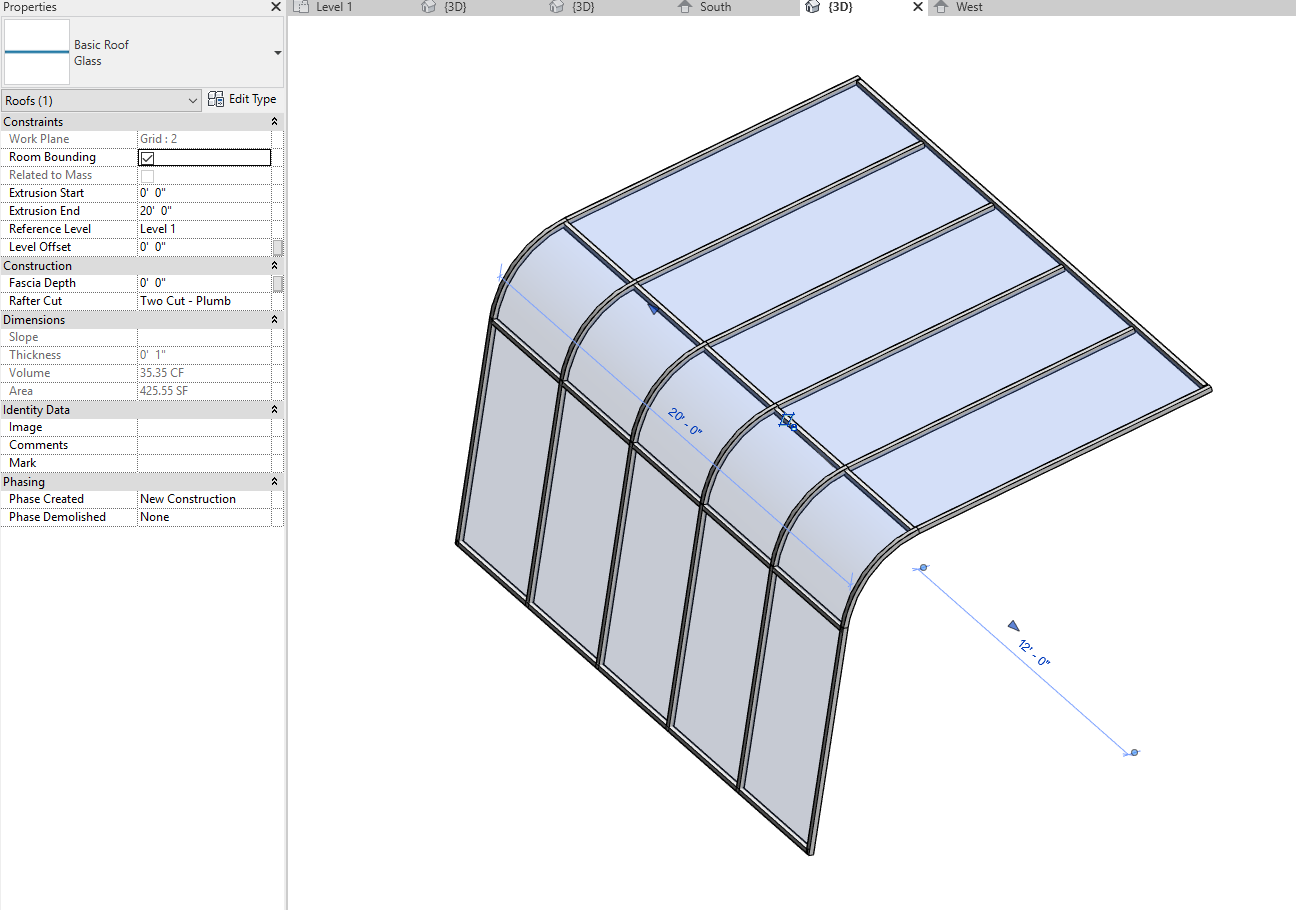Click the elevation marker icon on West tab
The height and width of the screenshot is (910, 1296).
(x=941, y=7)
